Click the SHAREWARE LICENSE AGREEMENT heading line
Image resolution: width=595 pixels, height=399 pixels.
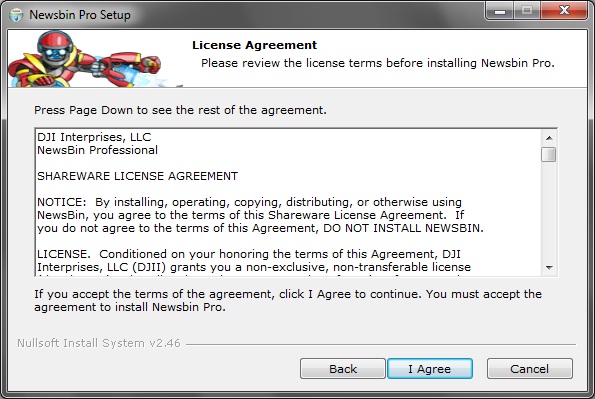click(x=137, y=176)
